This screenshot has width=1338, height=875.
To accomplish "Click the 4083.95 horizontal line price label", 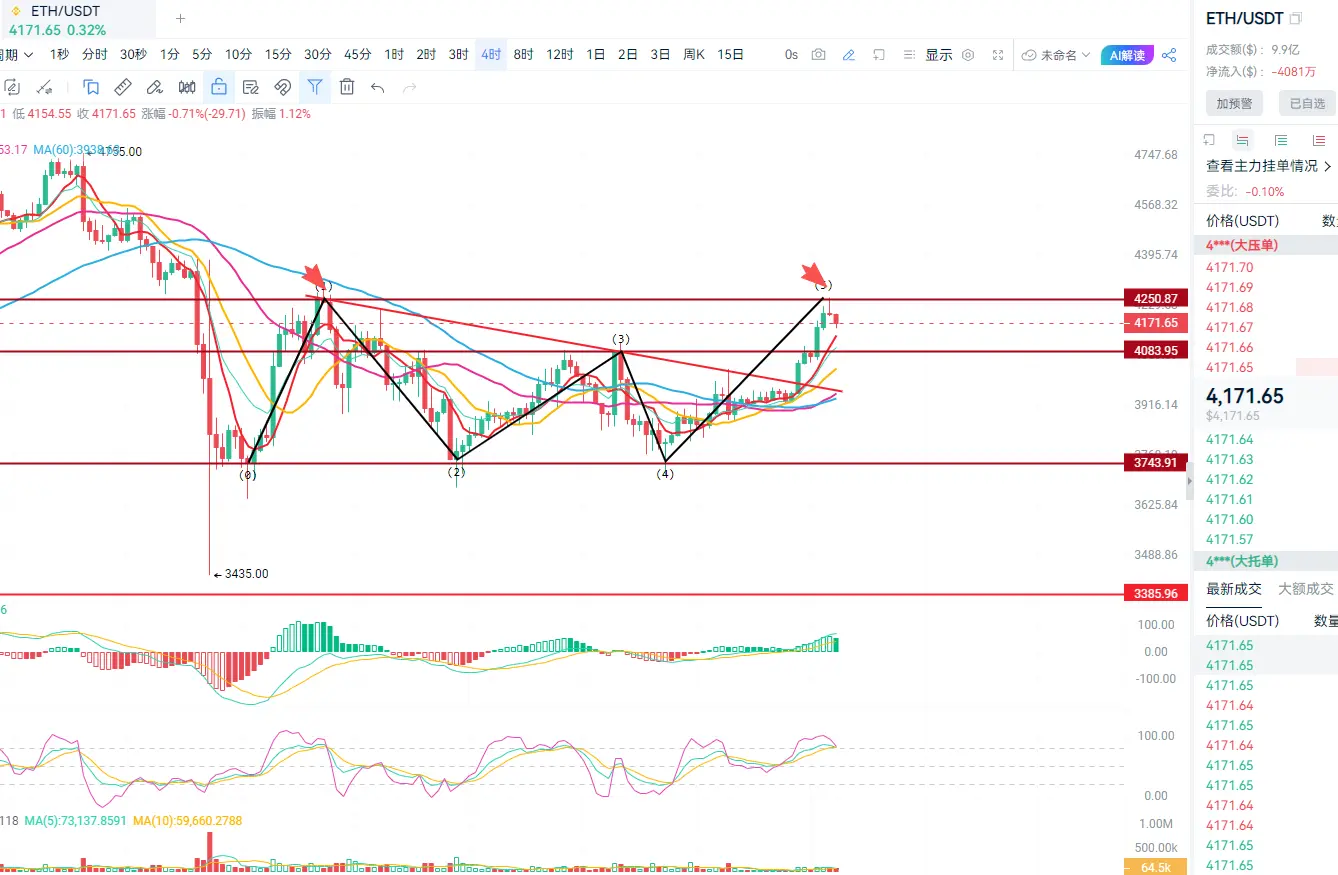I will (x=1155, y=350).
